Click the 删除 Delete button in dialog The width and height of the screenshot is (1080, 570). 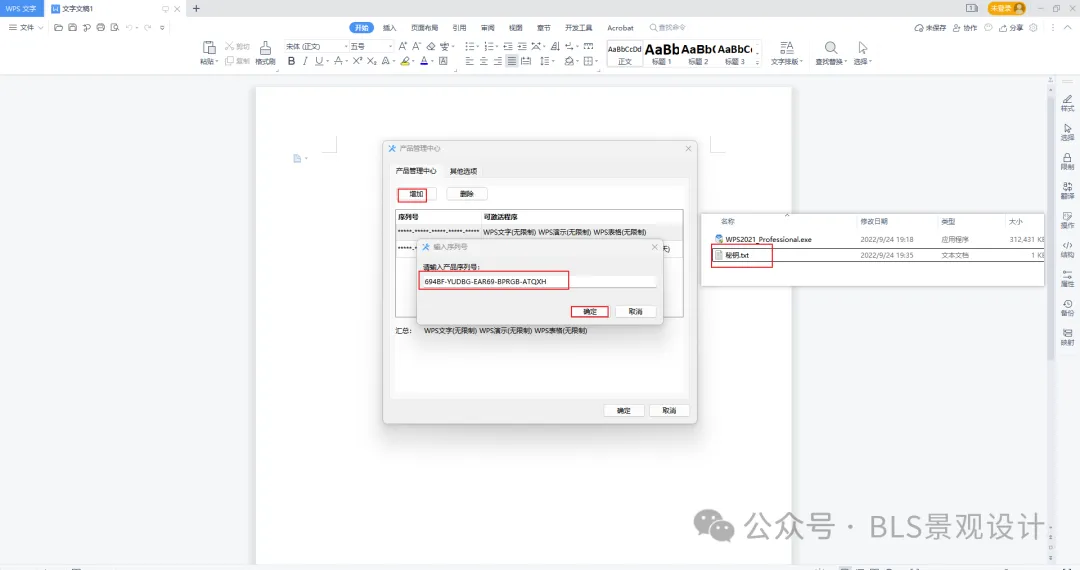click(x=466, y=194)
